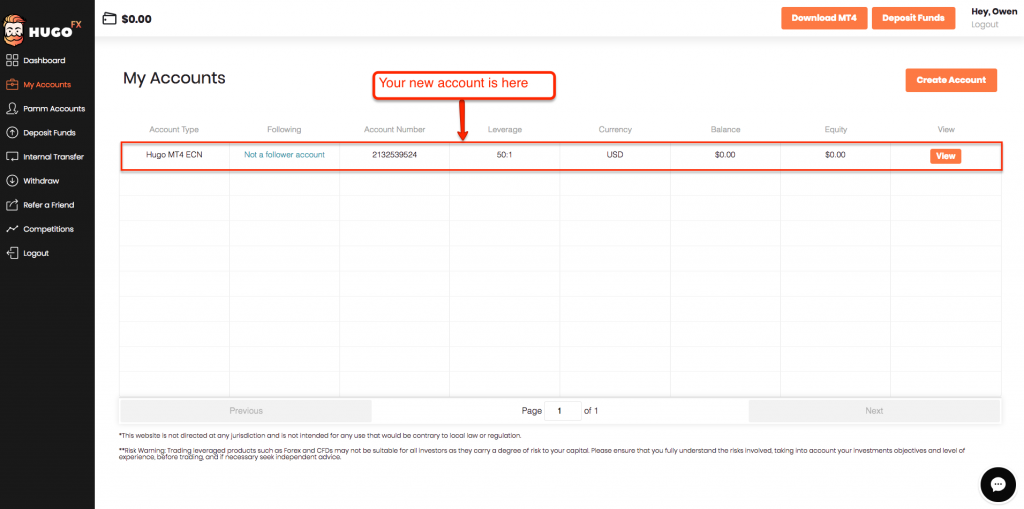The image size is (1024, 509).
Task: Click the Internal Transfer icon
Action: pyautogui.click(x=12, y=157)
